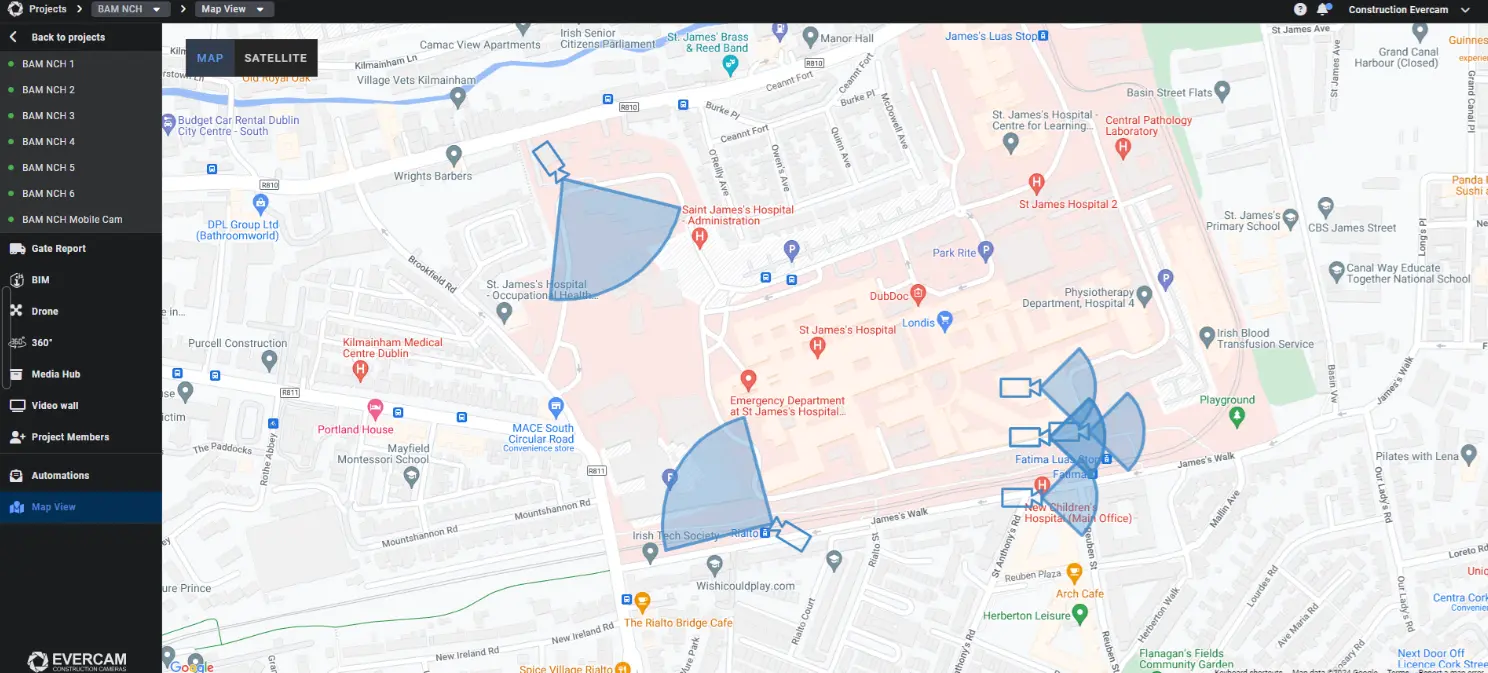1488x673 pixels.
Task: Open the notifications bell icon
Action: pyautogui.click(x=1323, y=9)
